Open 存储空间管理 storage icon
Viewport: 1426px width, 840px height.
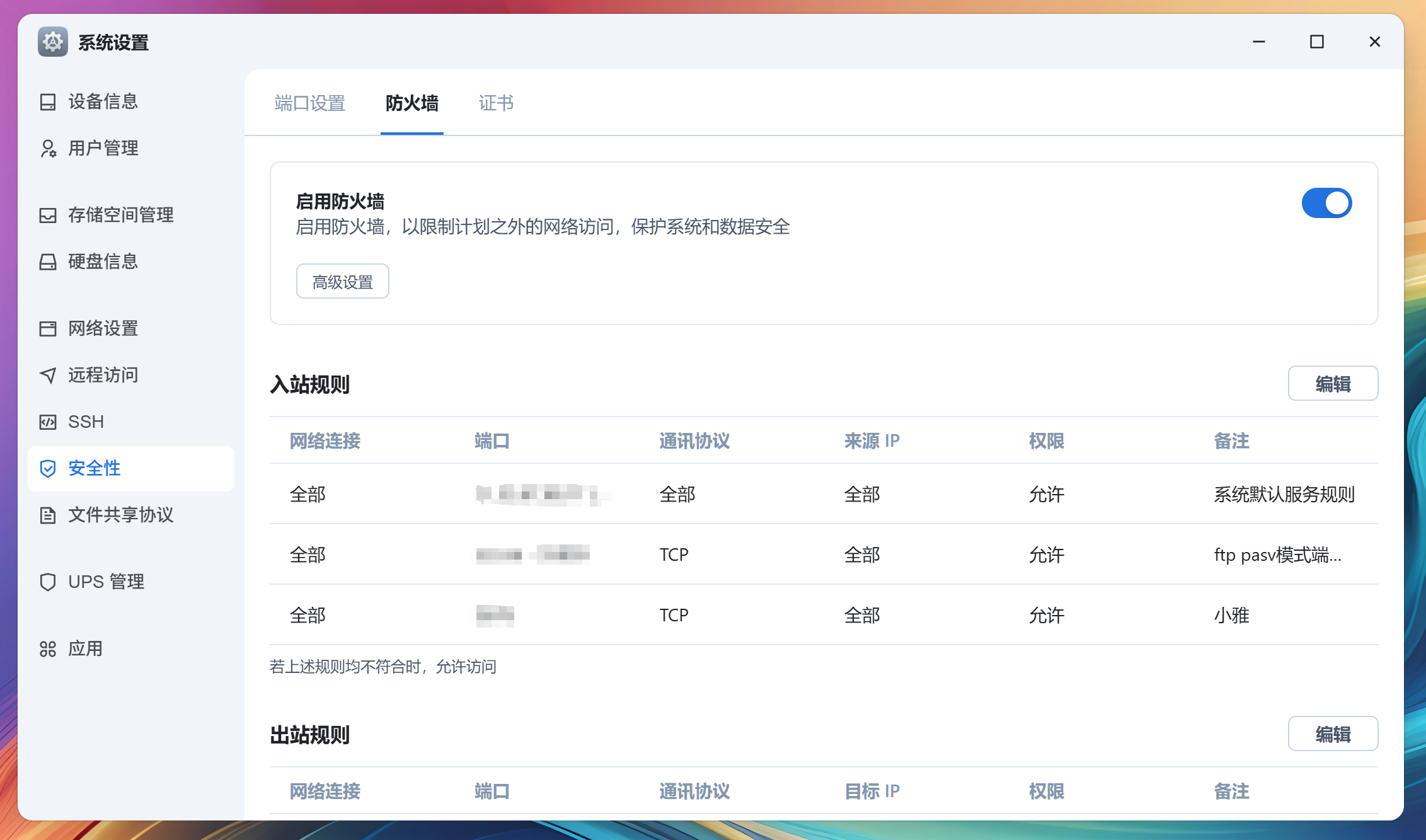coord(48,215)
